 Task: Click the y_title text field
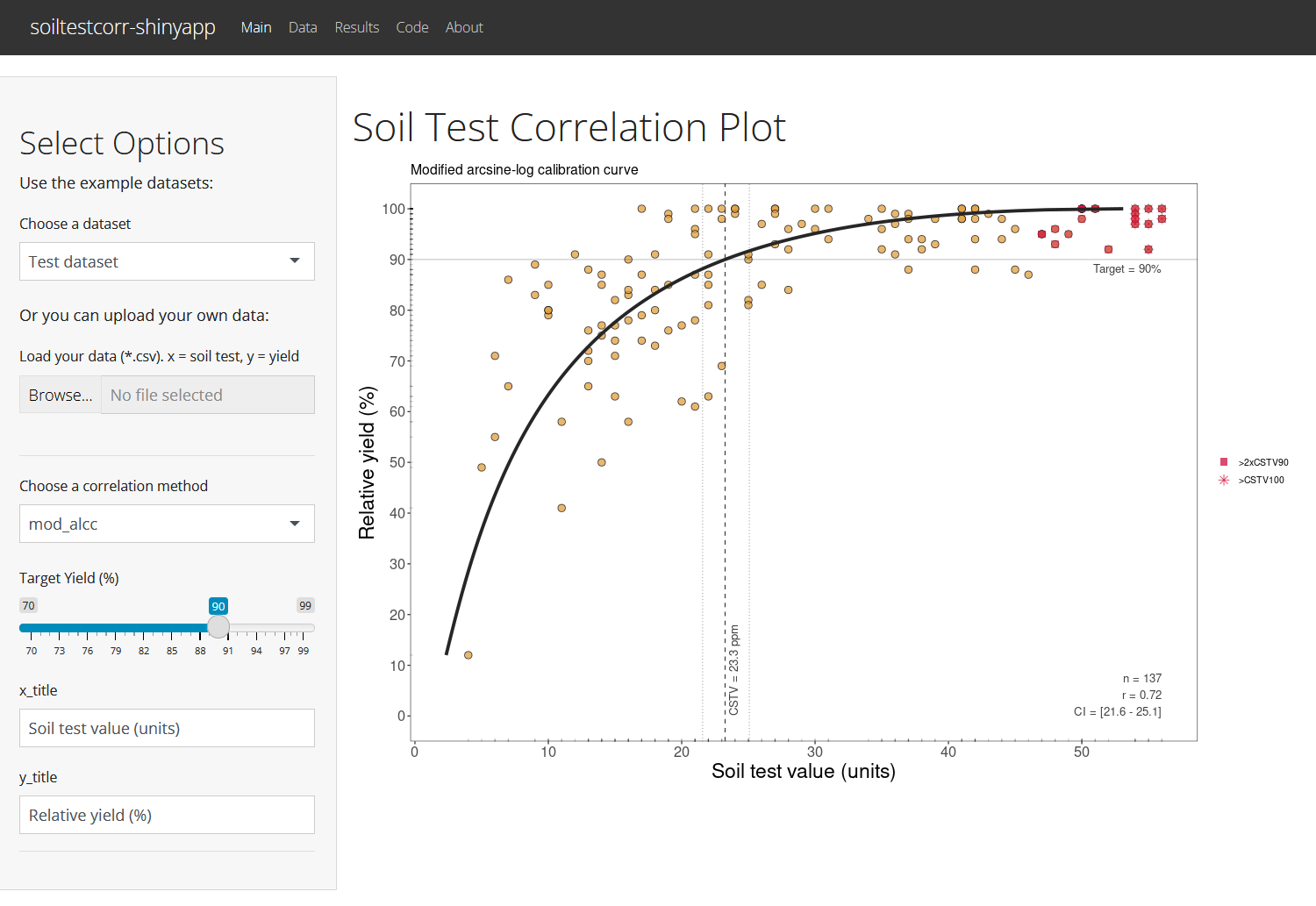(x=167, y=815)
